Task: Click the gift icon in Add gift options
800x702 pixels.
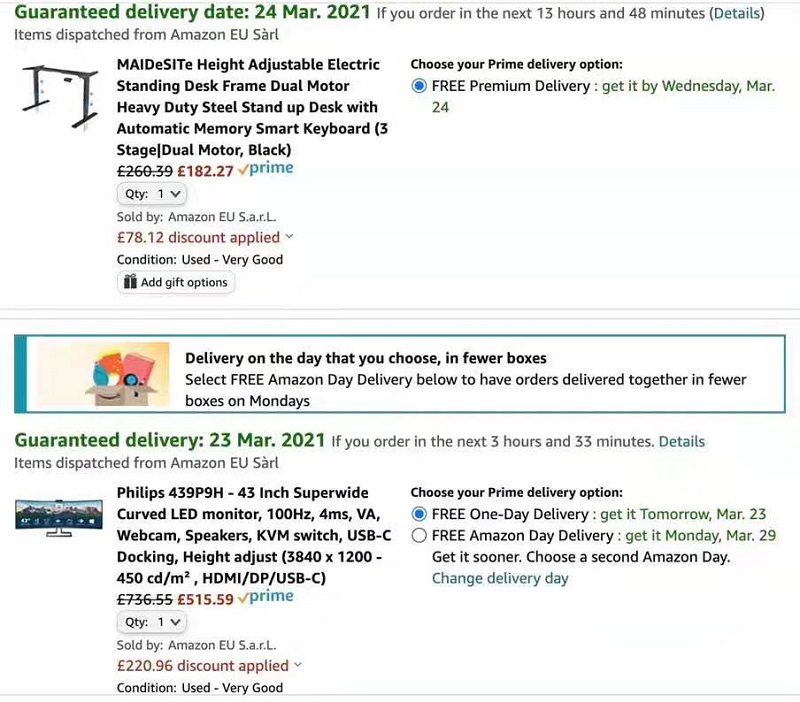Action: [x=130, y=282]
